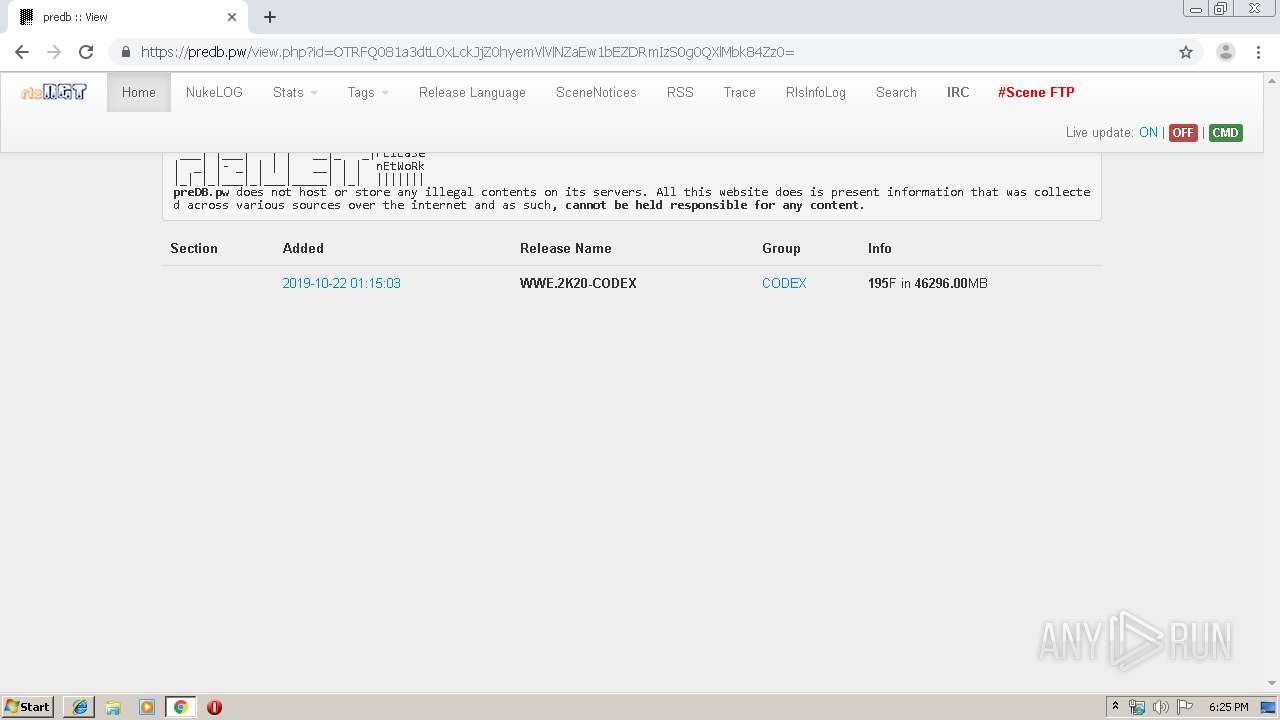Screen dimensions: 1280x720
Task: Click network tray icon
Action: click(x=1137, y=707)
